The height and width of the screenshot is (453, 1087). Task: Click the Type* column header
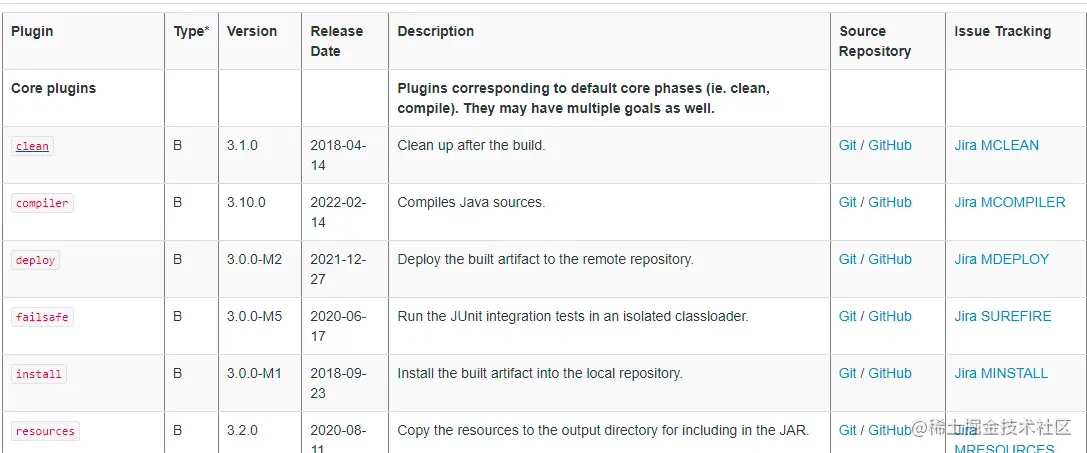pos(191,31)
